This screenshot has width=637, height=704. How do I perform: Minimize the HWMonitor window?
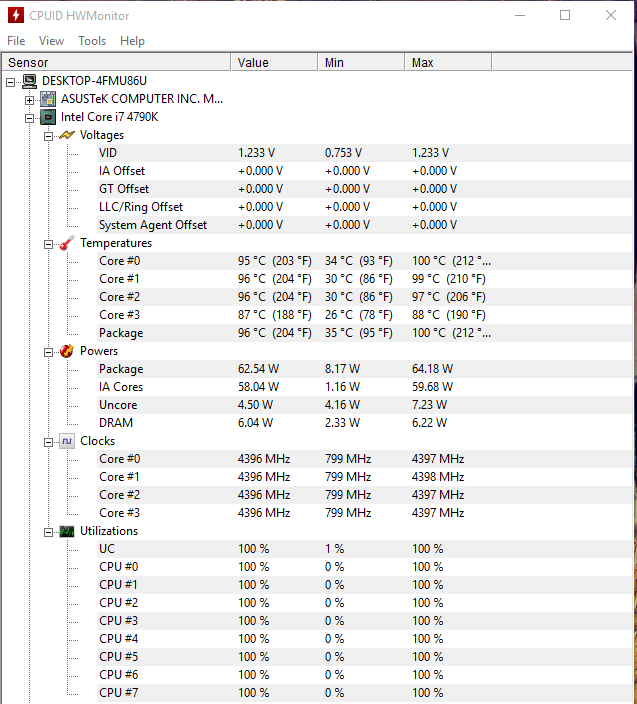(x=520, y=15)
